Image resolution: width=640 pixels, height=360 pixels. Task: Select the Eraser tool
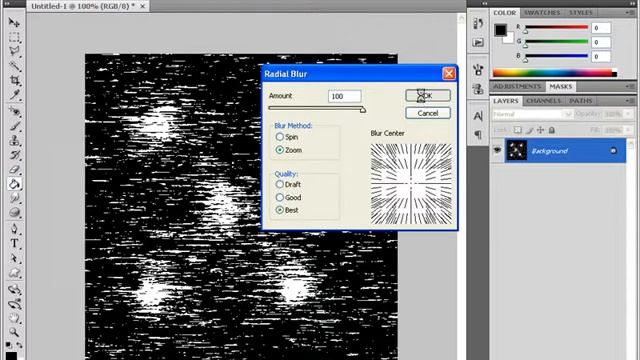14,169
